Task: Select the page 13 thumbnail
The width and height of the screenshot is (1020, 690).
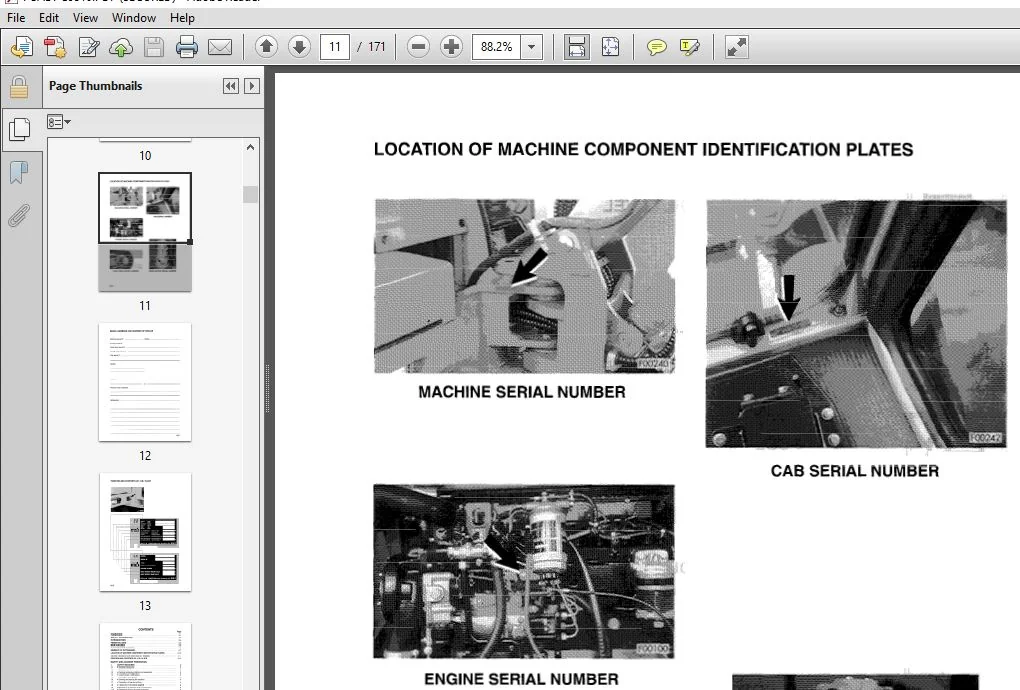Action: click(x=145, y=532)
